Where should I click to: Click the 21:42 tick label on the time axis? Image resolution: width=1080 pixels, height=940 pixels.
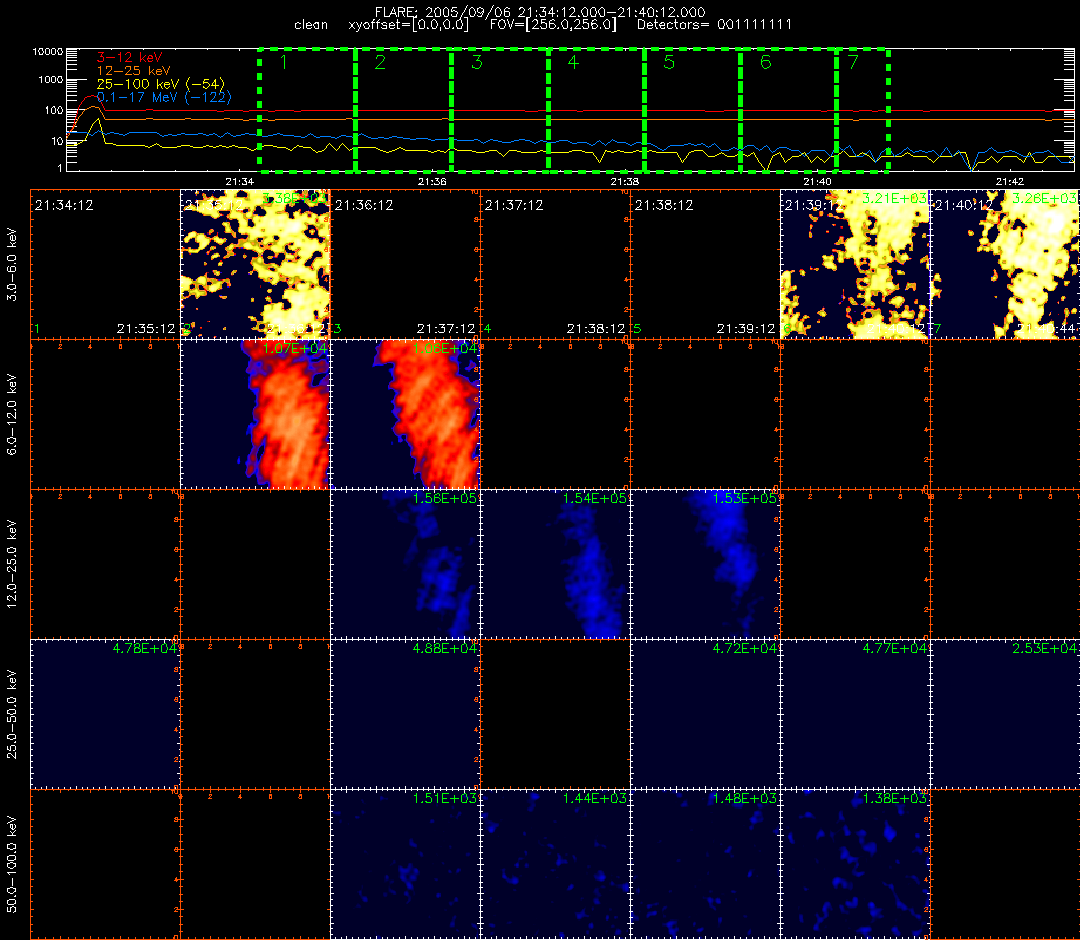[x=1010, y=182]
